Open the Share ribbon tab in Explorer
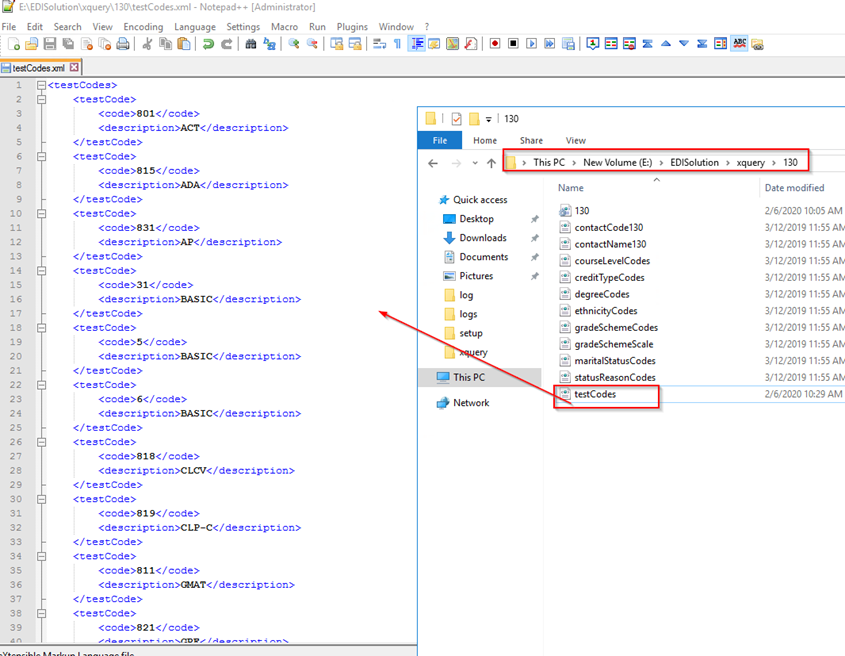Screen dimensions: 845x656 click(531, 140)
